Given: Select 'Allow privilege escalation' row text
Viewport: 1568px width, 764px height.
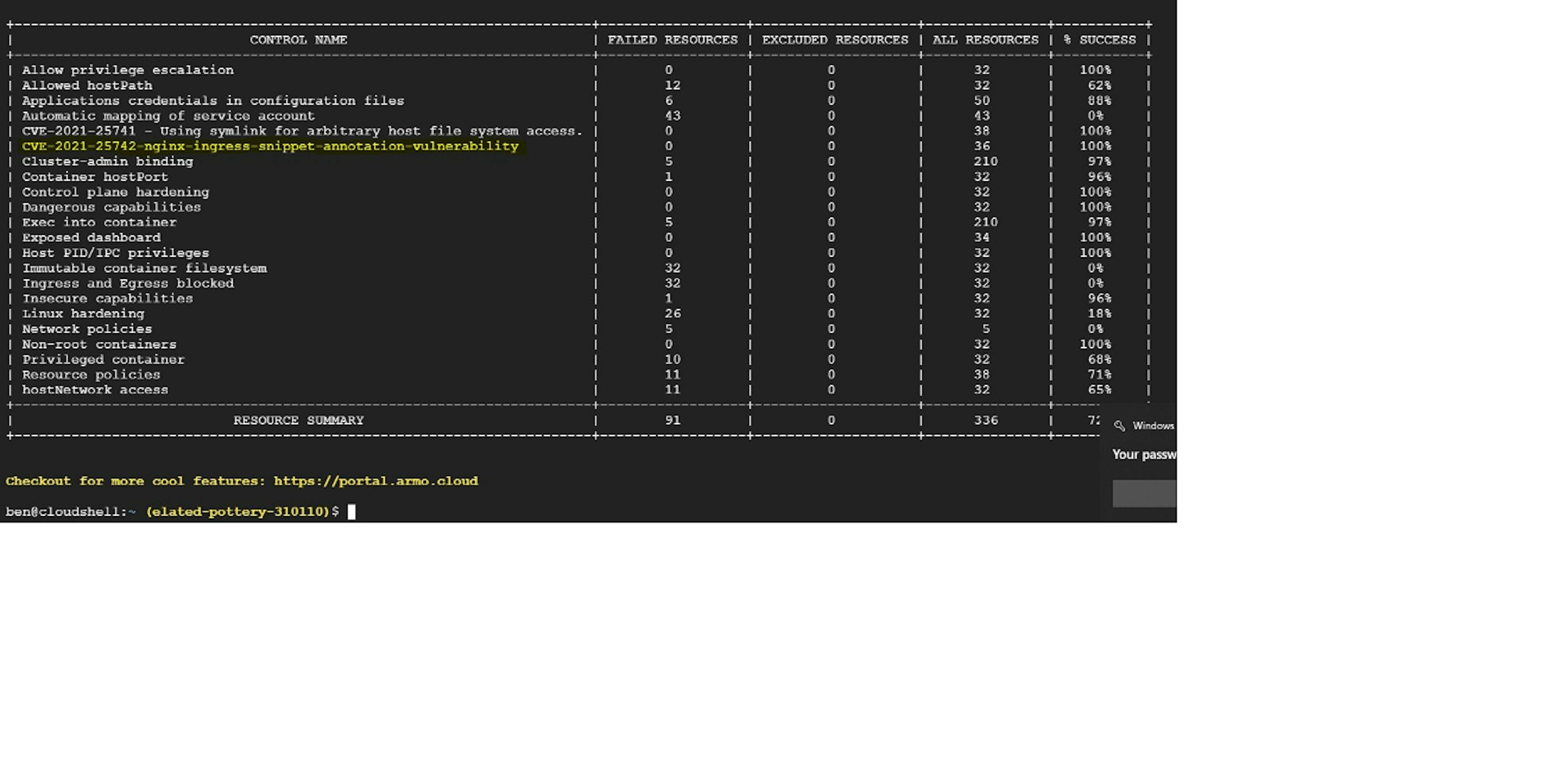Looking at the screenshot, I should tap(128, 70).
